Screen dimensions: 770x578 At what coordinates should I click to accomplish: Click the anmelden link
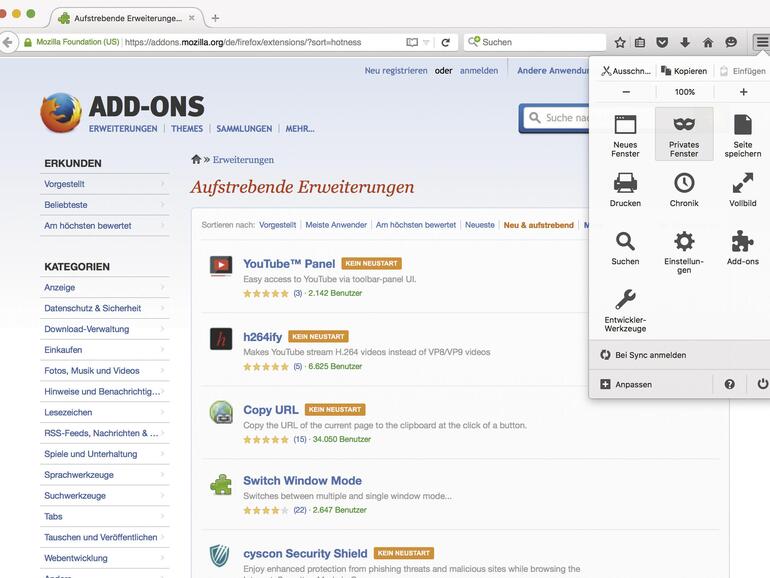tap(479, 71)
